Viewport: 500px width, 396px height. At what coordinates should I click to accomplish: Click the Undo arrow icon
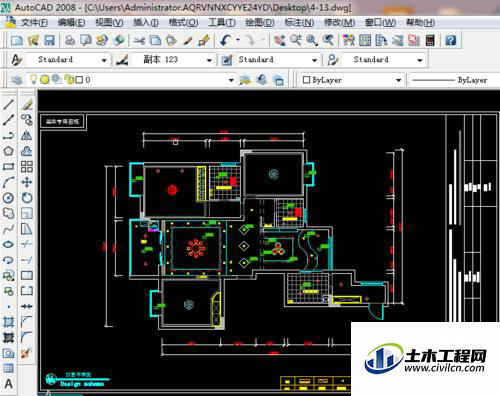225,40
